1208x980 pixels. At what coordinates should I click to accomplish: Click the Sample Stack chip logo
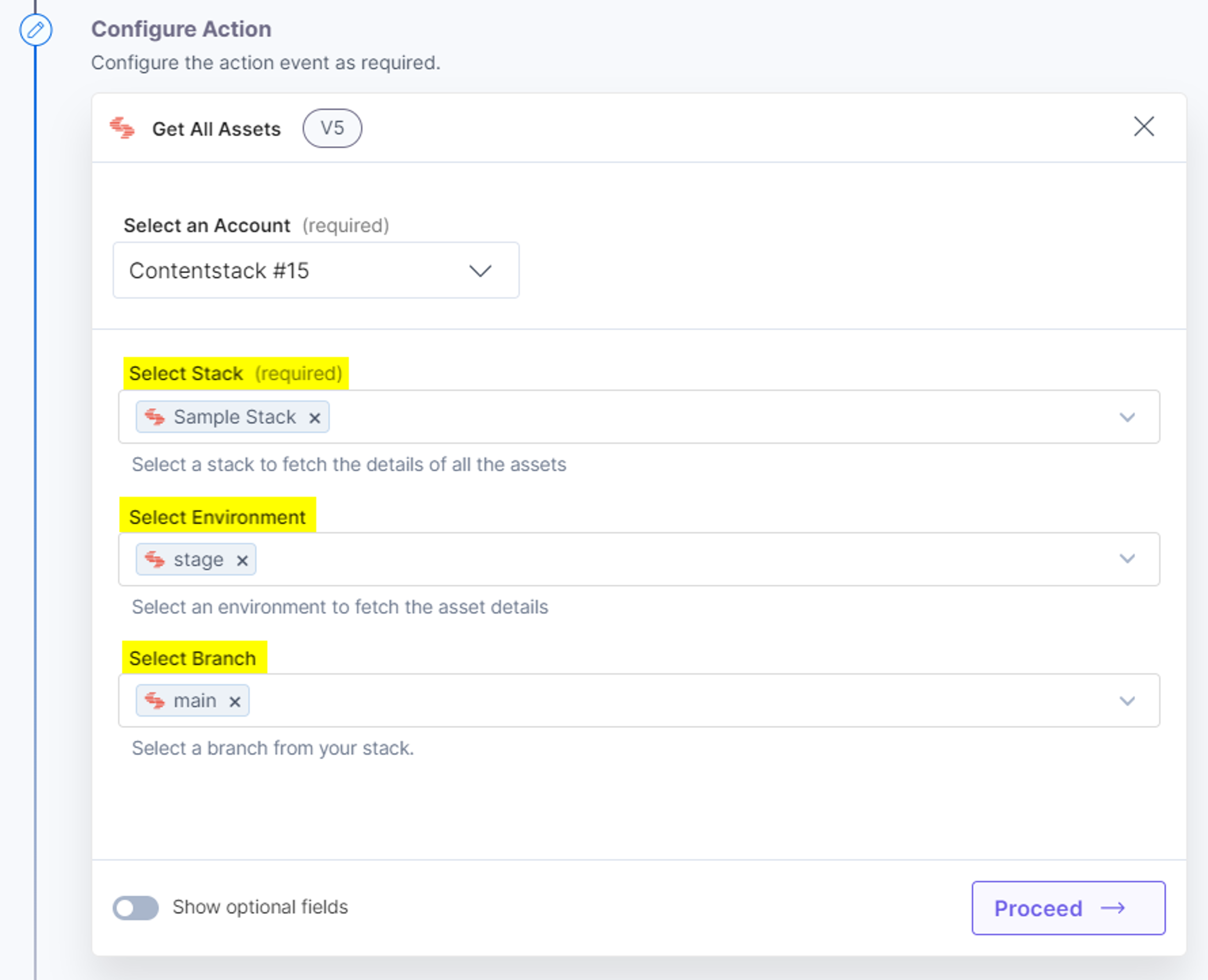click(155, 417)
